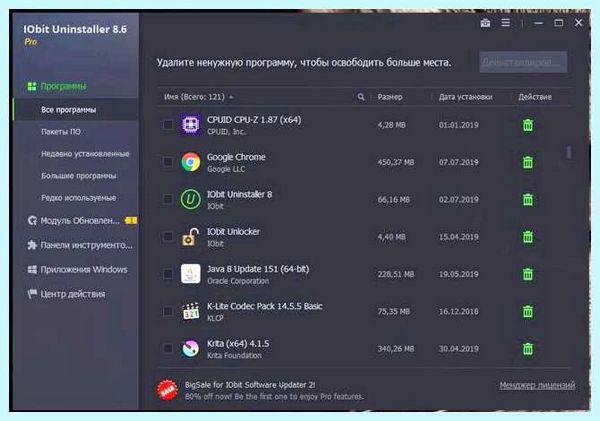Viewport: 600px width, 421px height.
Task: Check the K-Lite Codec Pack checkbox
Action: pos(168,311)
